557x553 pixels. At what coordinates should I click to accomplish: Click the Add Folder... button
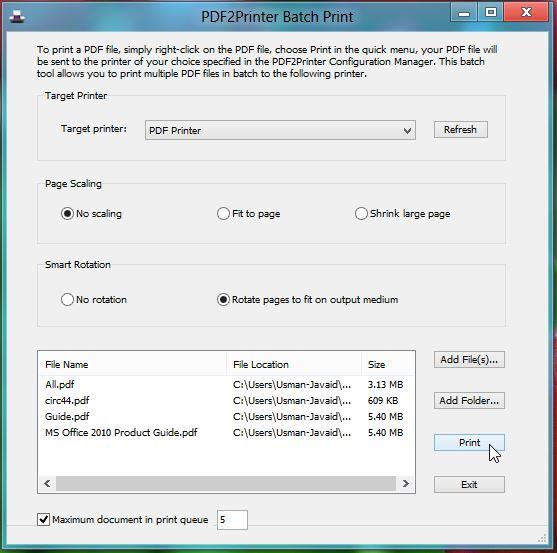[x=469, y=401]
